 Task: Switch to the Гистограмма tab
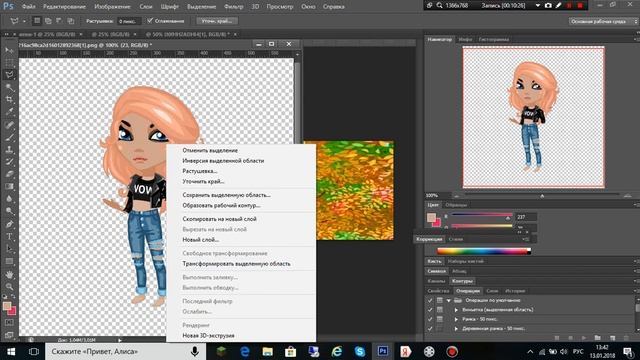point(494,39)
